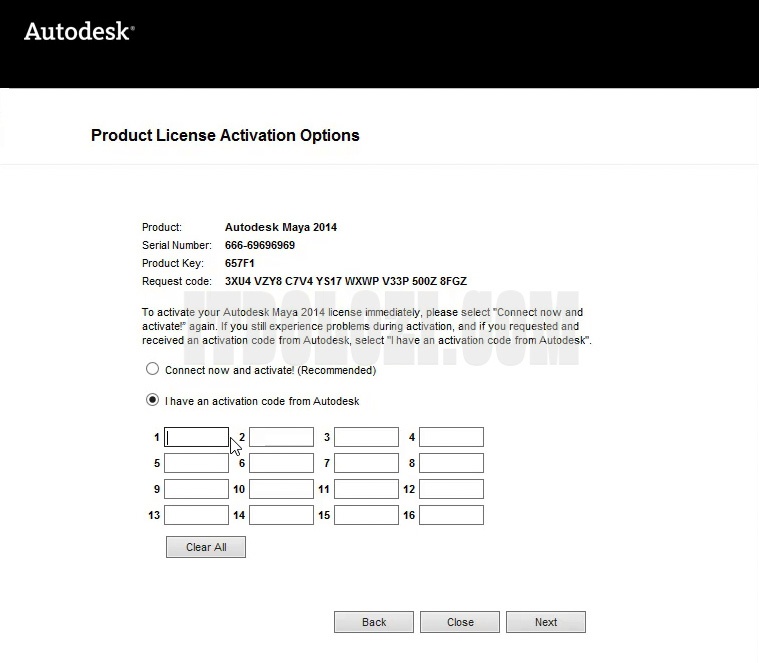Click the 'Autodesk Maya 2014' product name
The width and height of the screenshot is (759, 663).
tap(281, 227)
